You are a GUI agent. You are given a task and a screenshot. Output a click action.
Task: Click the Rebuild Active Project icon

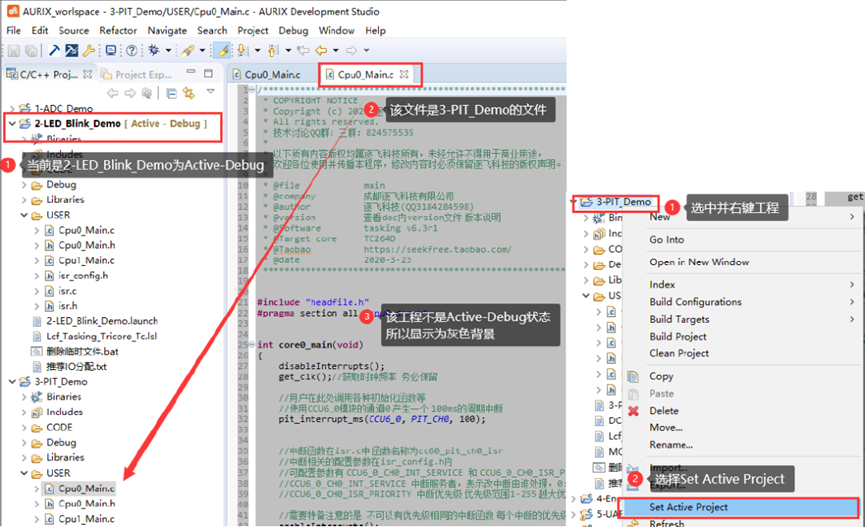point(71,51)
